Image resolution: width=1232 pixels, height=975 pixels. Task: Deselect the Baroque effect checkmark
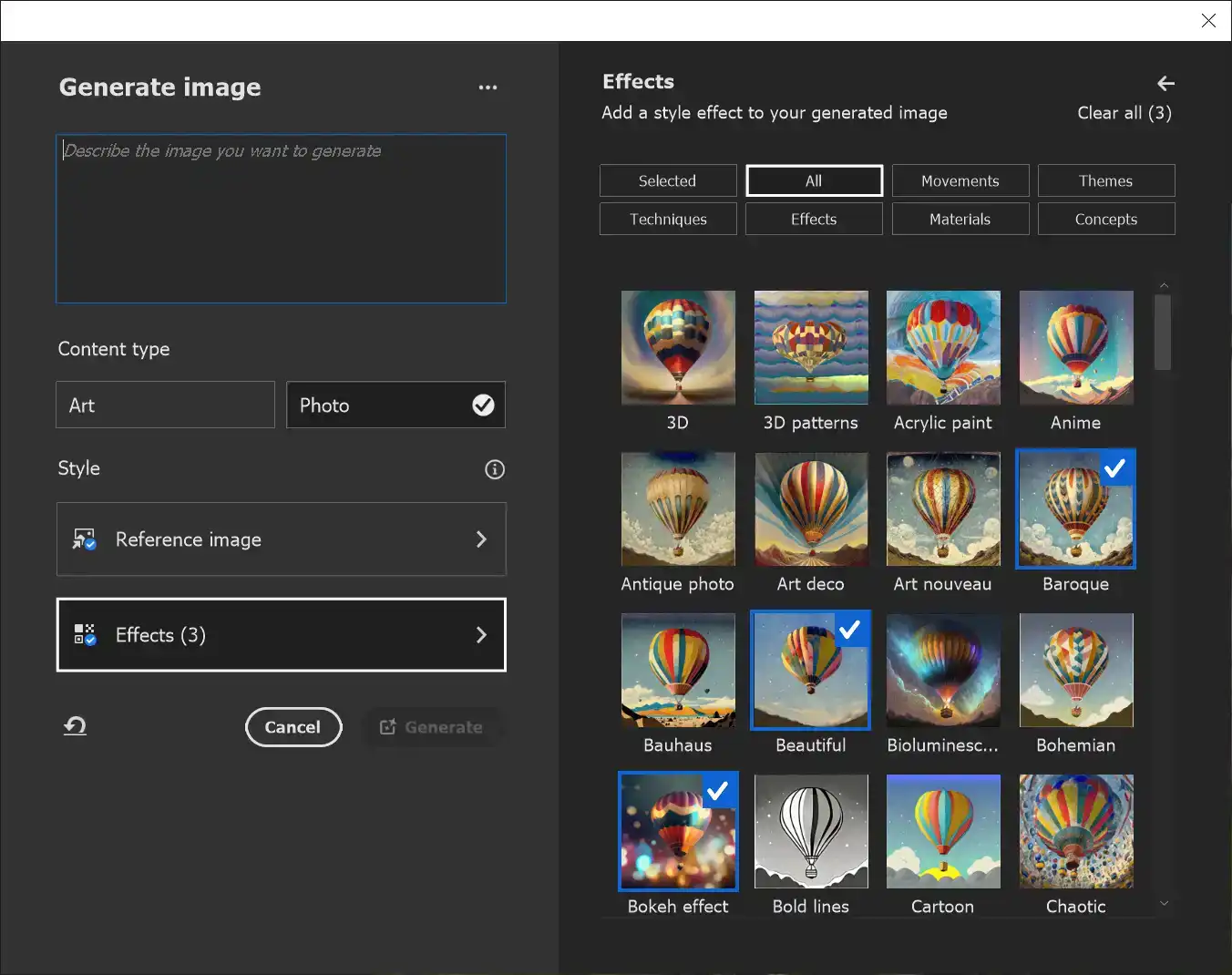click(1114, 468)
